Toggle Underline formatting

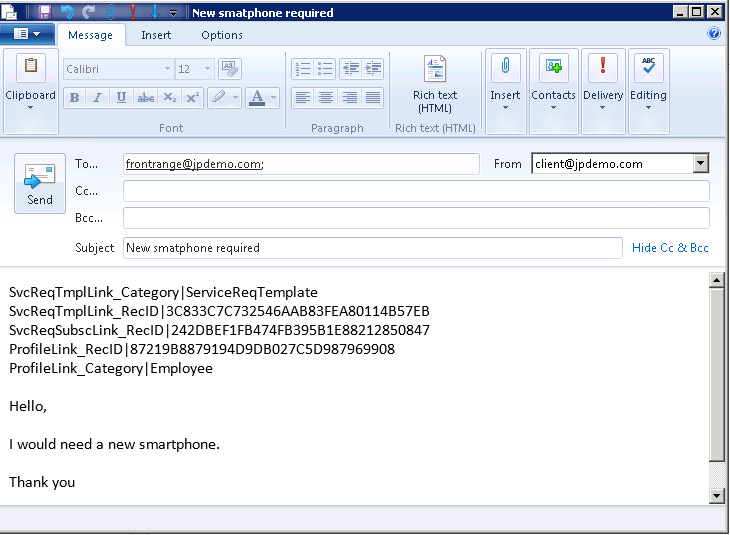tap(121, 98)
